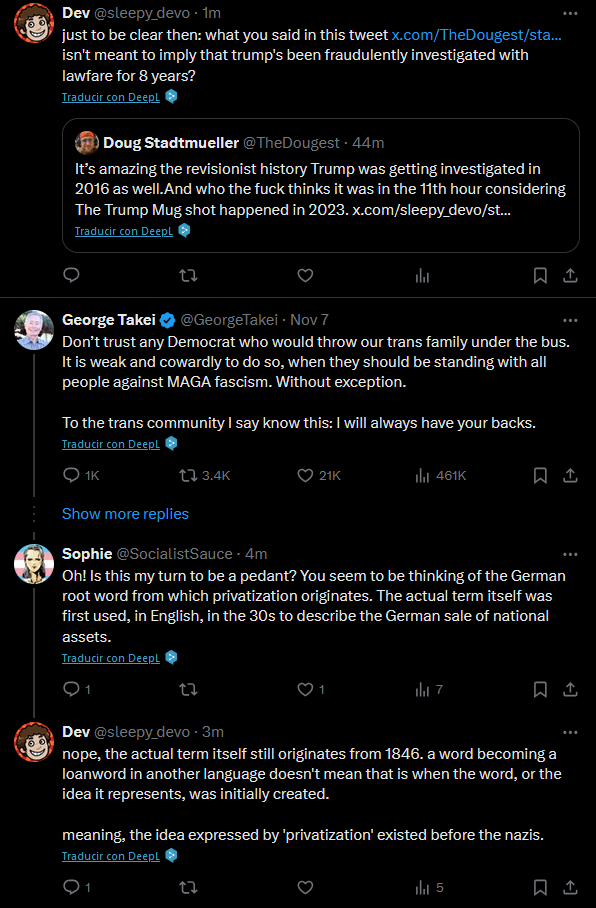596x908 pixels.
Task: Open the x.com/TheDougest link in Dev's tweet
Action: (x=476, y=35)
